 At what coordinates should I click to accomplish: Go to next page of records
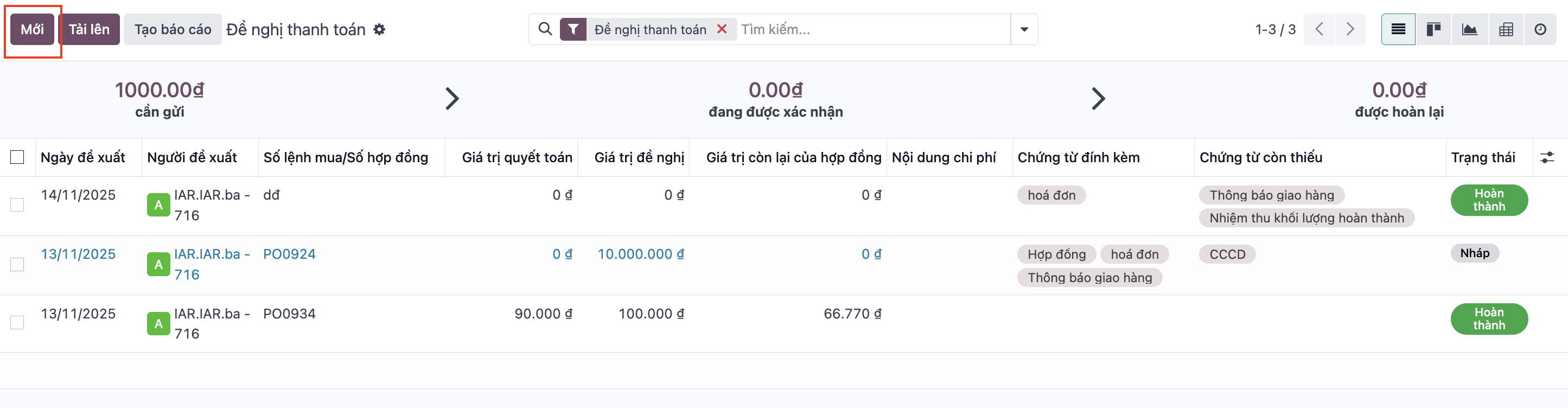pyautogui.click(x=1350, y=29)
